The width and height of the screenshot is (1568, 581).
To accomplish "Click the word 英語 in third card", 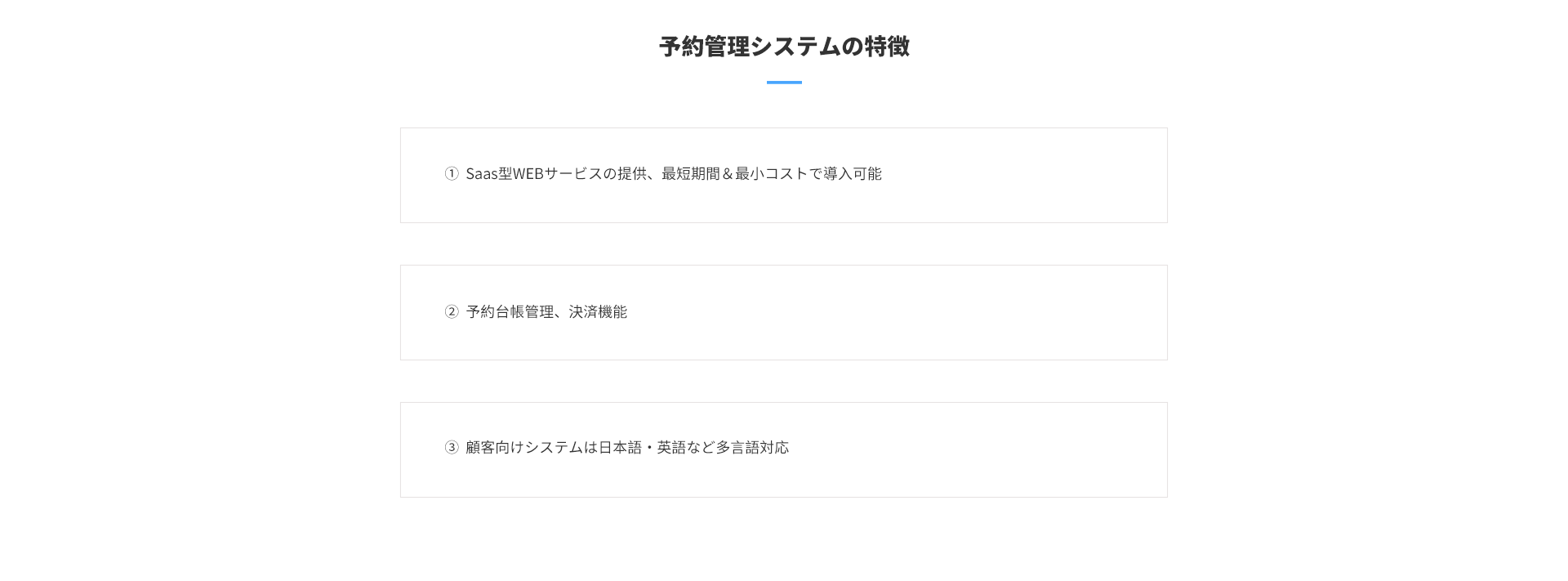I will coord(671,447).
